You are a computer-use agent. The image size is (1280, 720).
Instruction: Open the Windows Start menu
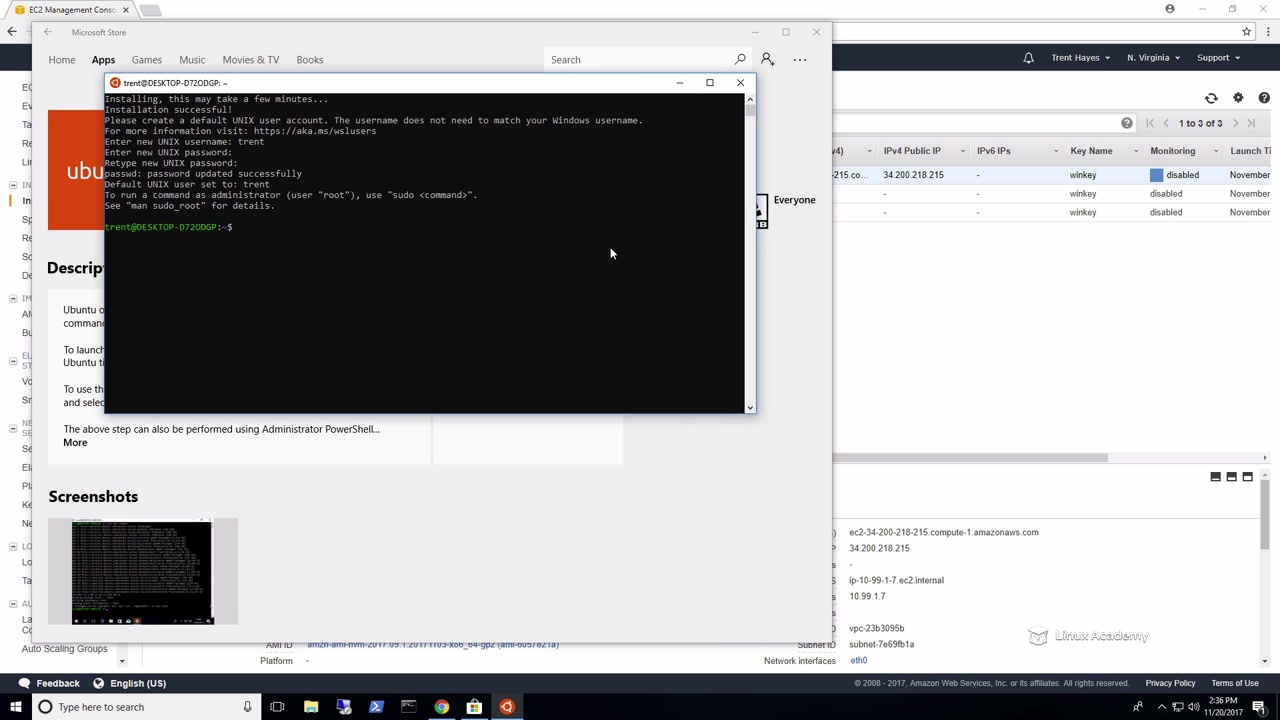(15, 707)
